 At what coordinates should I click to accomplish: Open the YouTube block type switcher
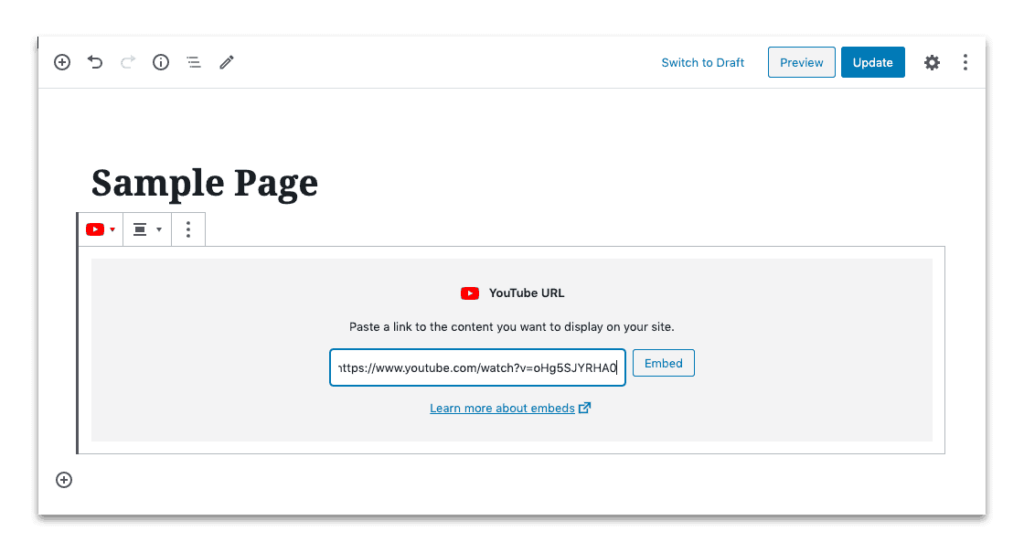click(x=101, y=229)
